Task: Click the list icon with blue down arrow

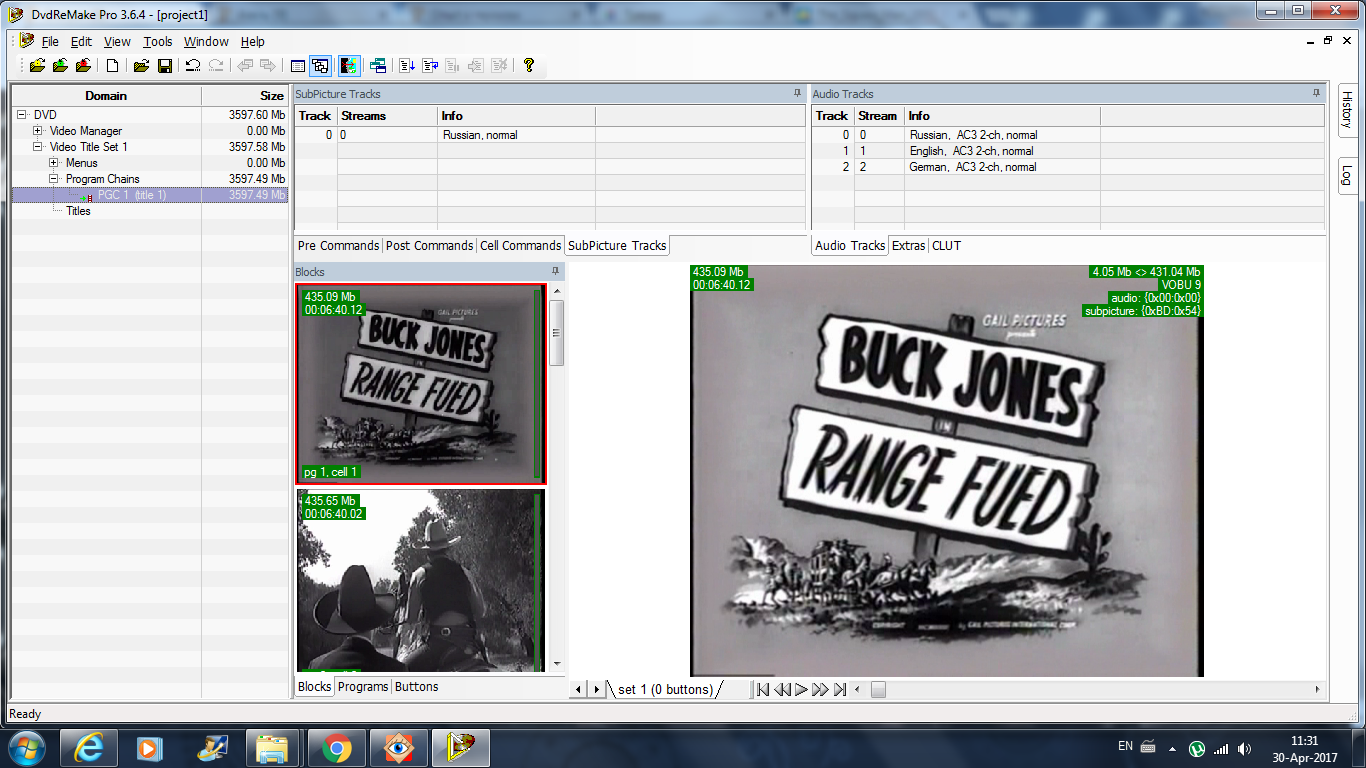Action: (x=407, y=66)
